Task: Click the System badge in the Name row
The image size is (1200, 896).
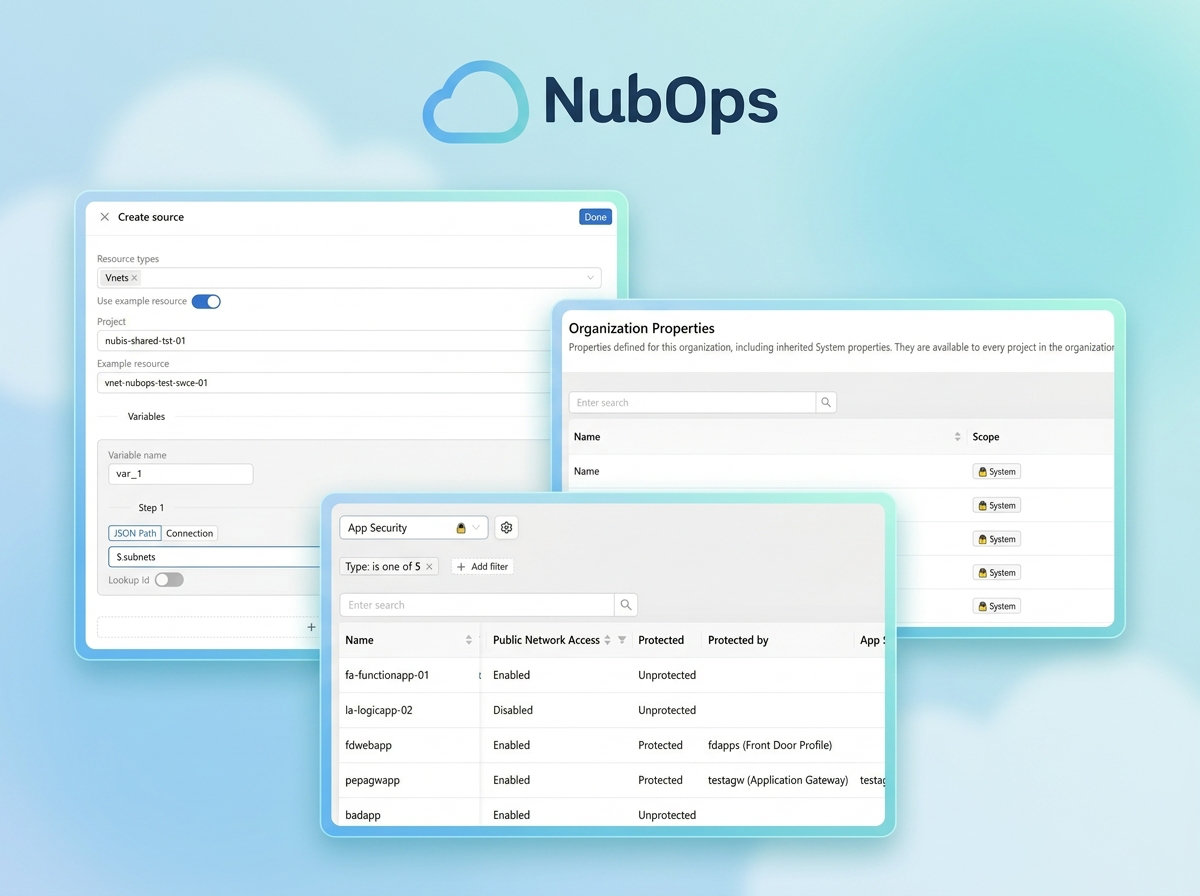Action: 997,472
